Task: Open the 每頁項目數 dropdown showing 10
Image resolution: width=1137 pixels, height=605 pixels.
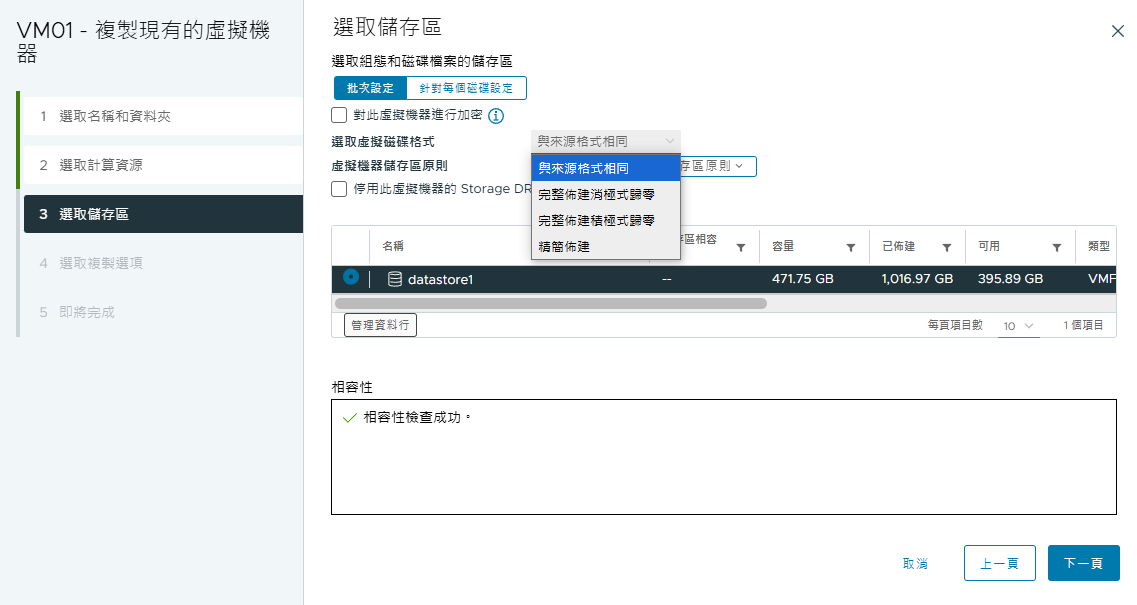Action: tap(1018, 326)
